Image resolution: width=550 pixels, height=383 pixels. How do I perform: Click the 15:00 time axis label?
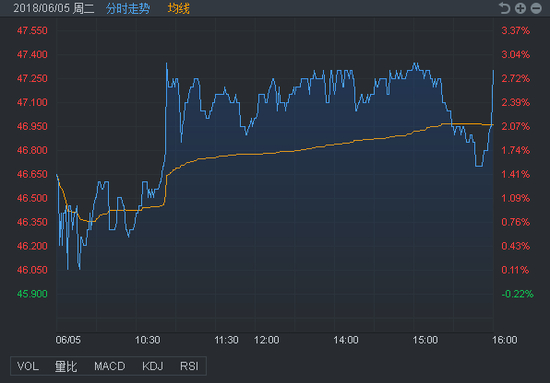pos(425,340)
